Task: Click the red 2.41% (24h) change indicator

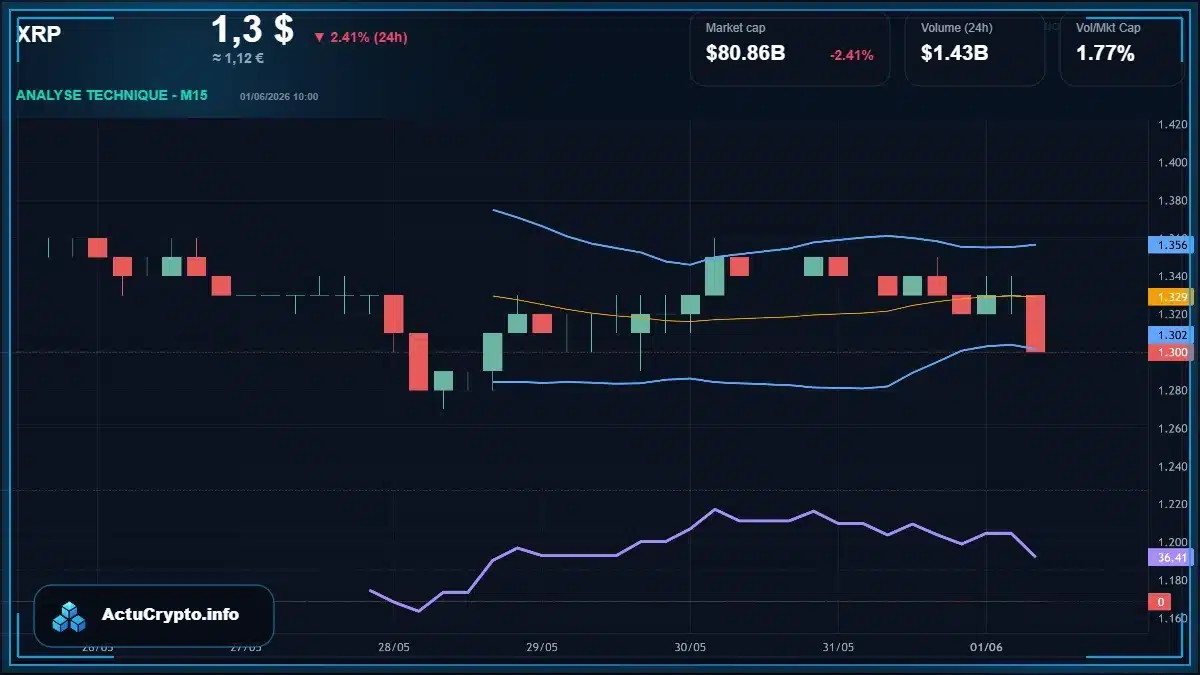Action: point(360,37)
